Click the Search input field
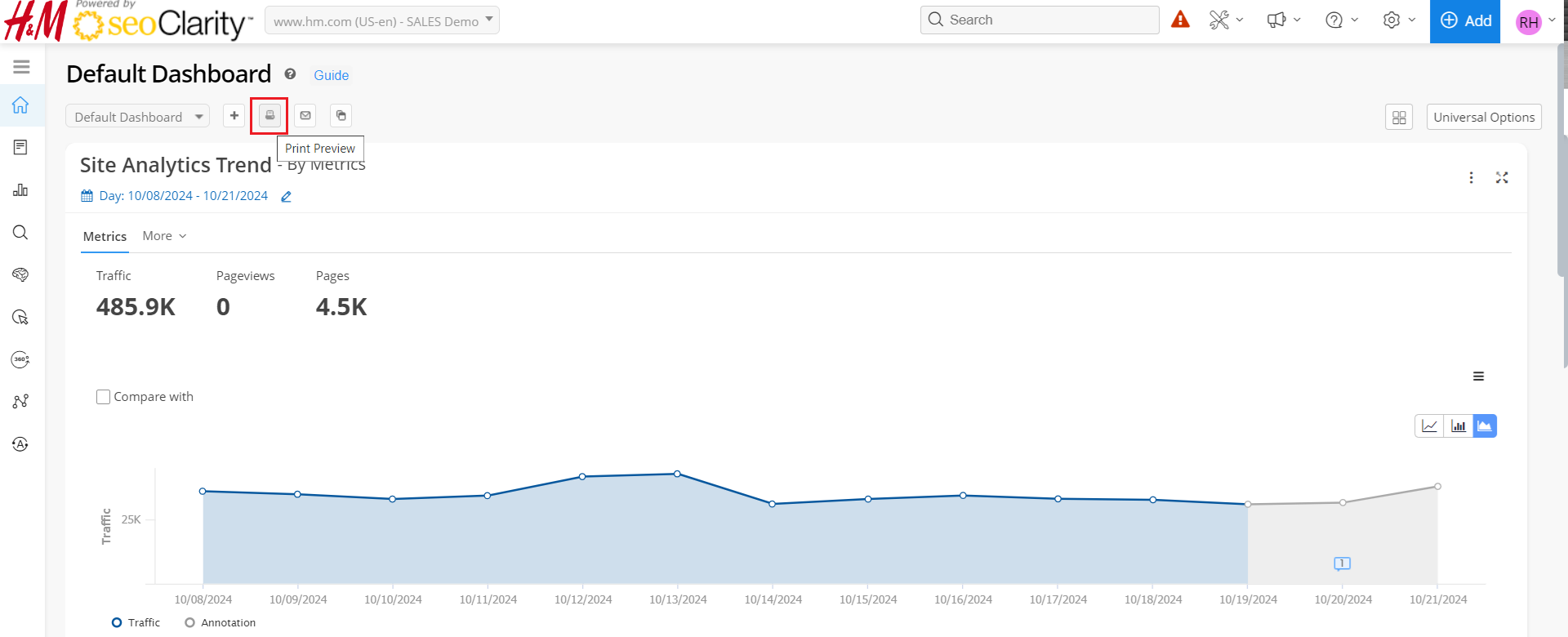Screen dimensions: 1568x637 click(x=1045, y=20)
